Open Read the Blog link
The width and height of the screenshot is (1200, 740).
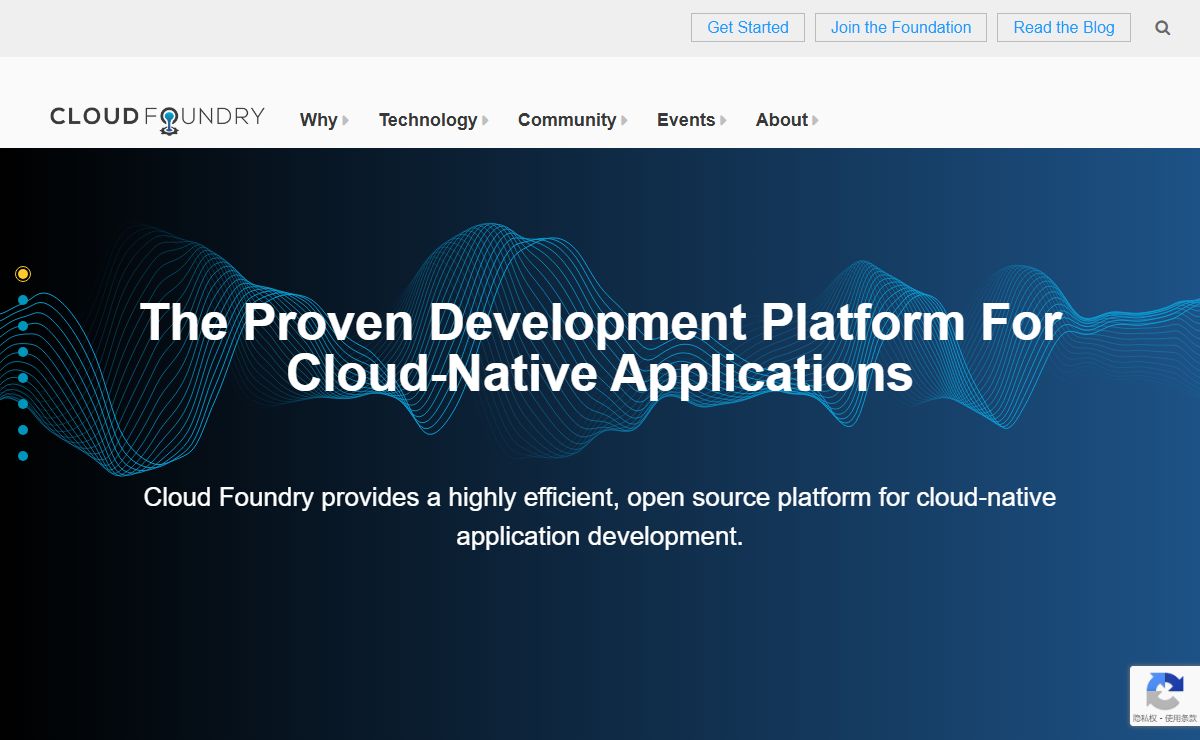pos(1064,28)
